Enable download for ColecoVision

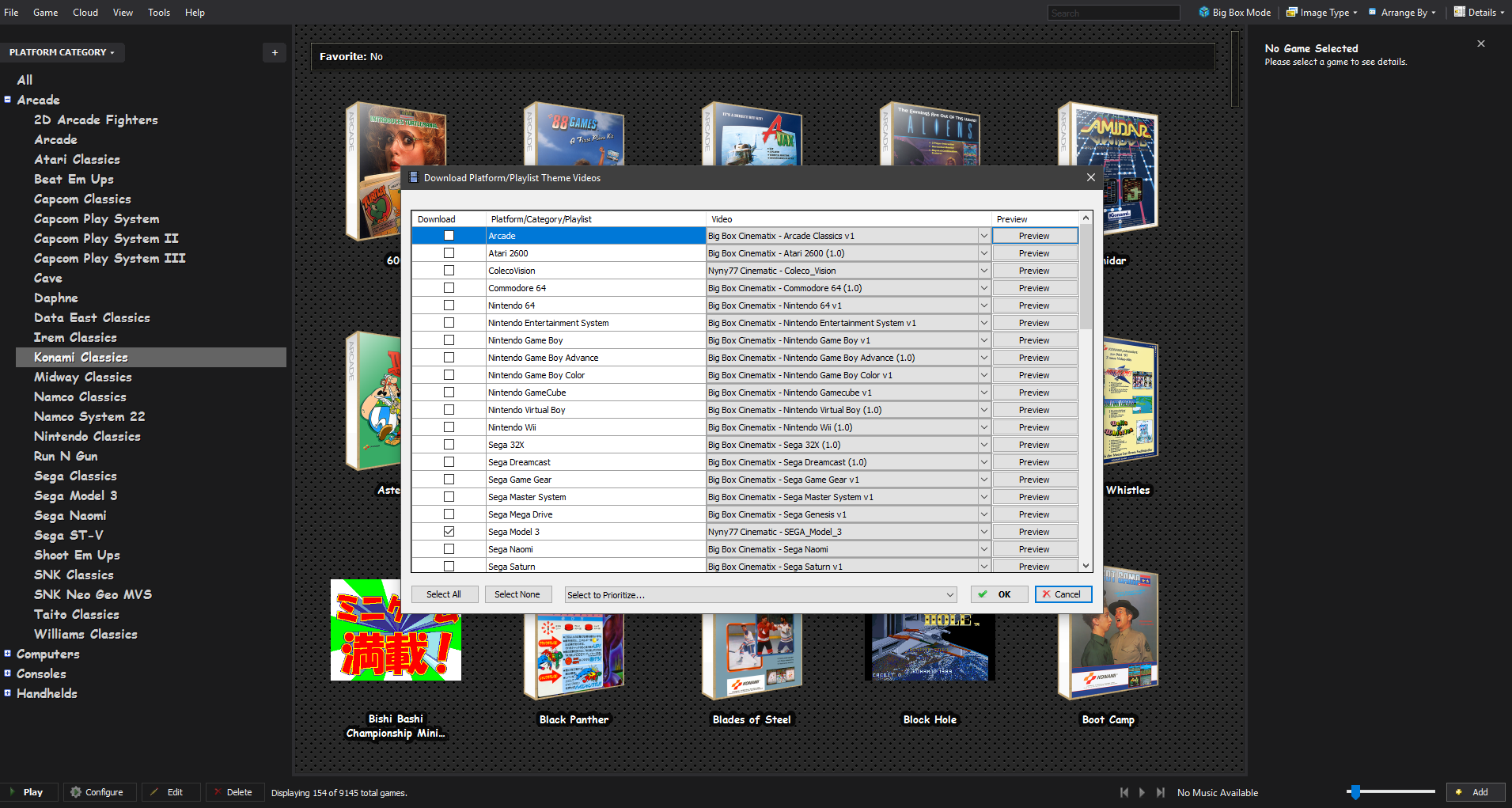(x=449, y=271)
